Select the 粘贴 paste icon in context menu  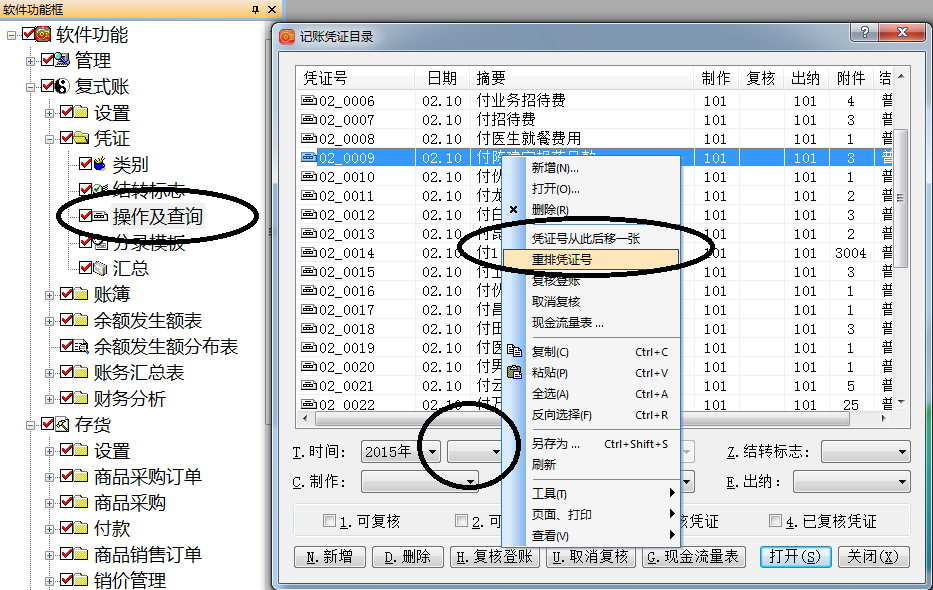coord(516,372)
